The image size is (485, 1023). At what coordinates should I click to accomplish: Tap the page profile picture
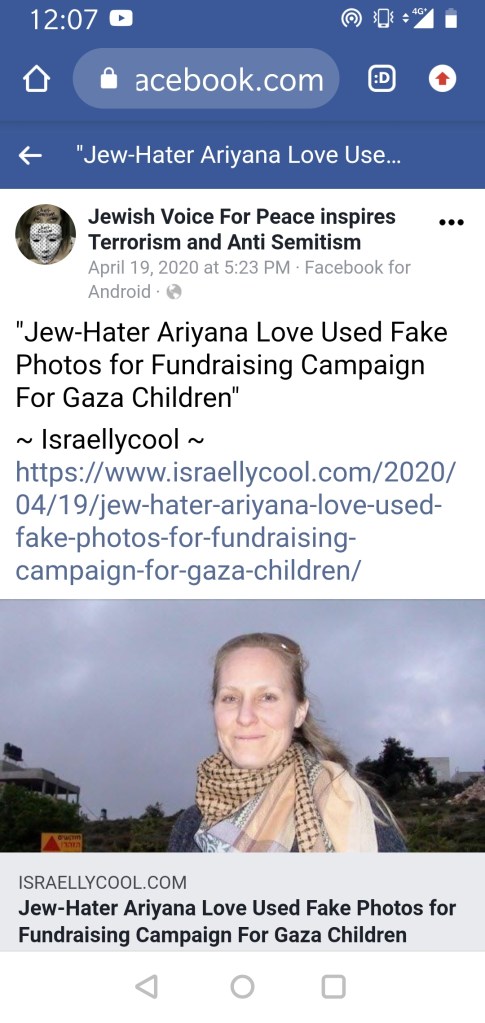pos(46,234)
